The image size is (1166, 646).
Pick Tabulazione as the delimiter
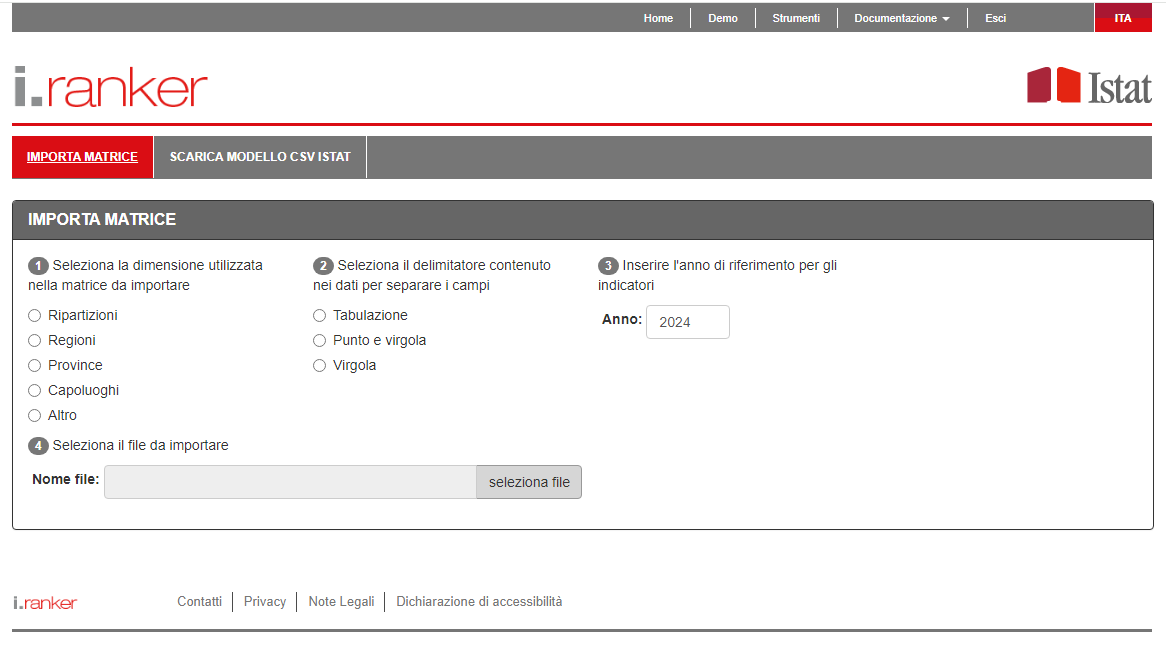pos(320,316)
